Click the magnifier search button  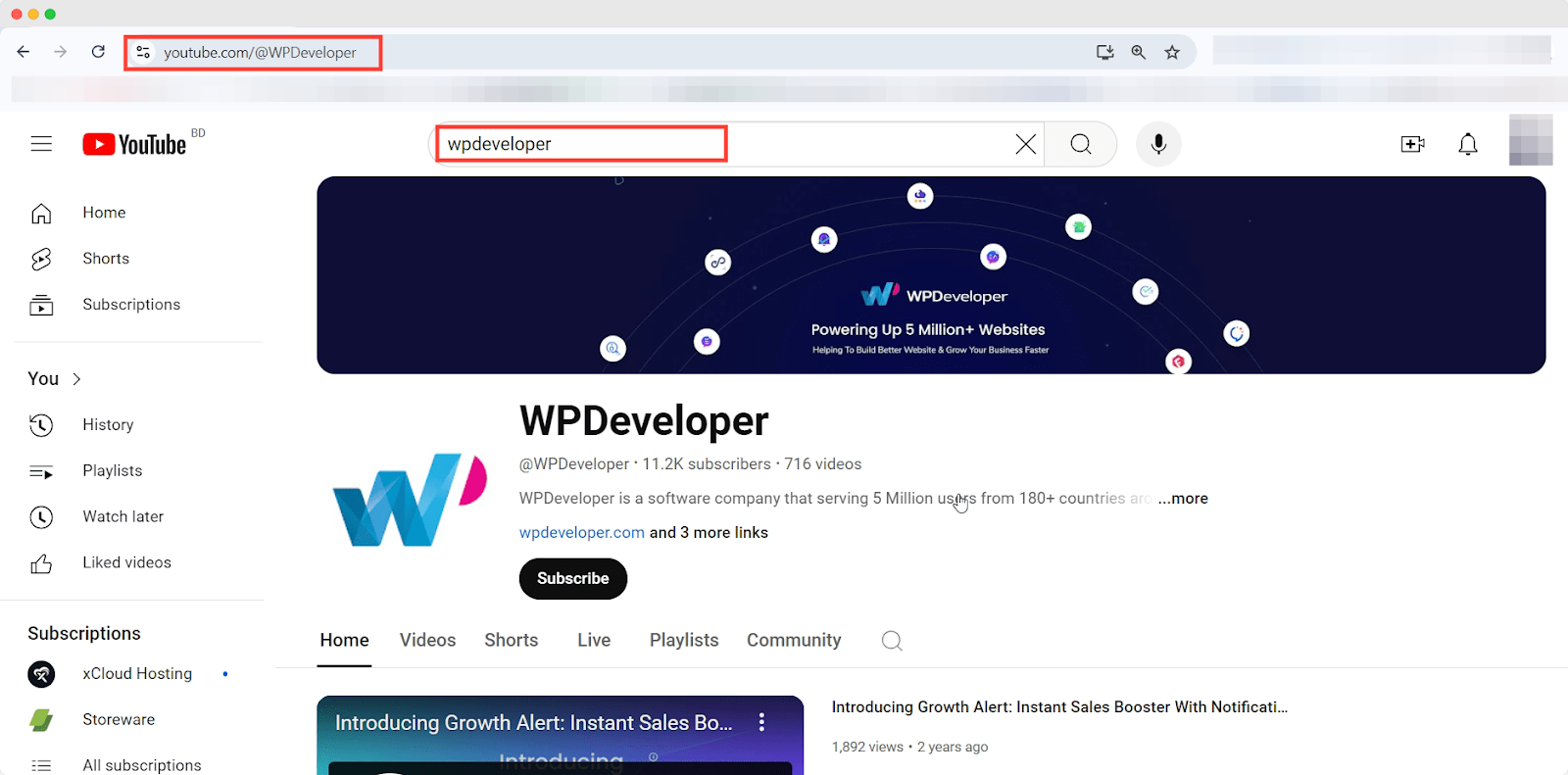point(1081,144)
